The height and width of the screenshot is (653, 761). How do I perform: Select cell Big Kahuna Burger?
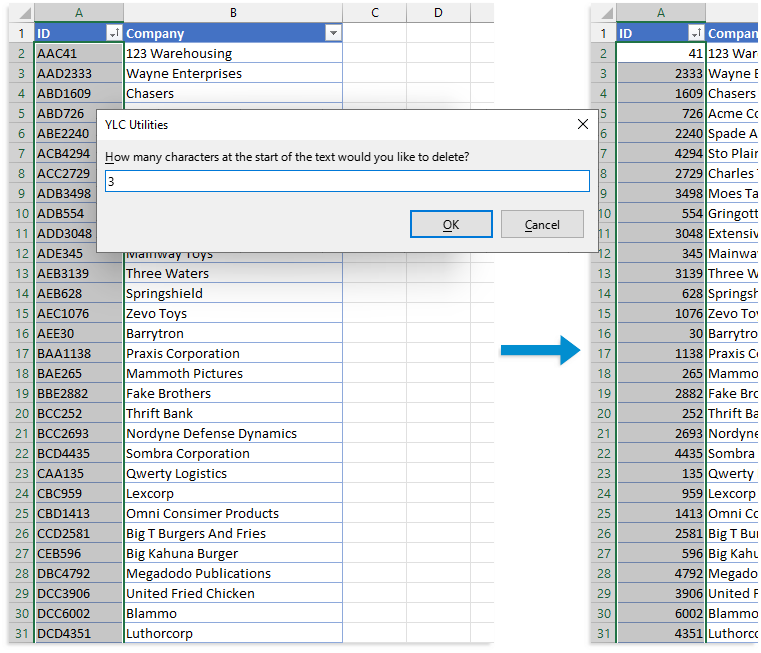tap(233, 553)
